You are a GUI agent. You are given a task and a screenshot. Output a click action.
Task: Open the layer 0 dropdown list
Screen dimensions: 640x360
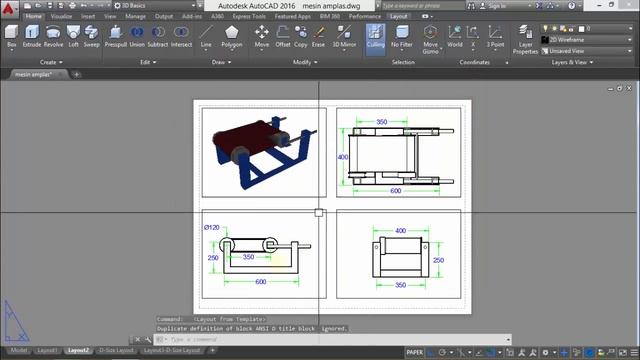pyautogui.click(x=587, y=28)
